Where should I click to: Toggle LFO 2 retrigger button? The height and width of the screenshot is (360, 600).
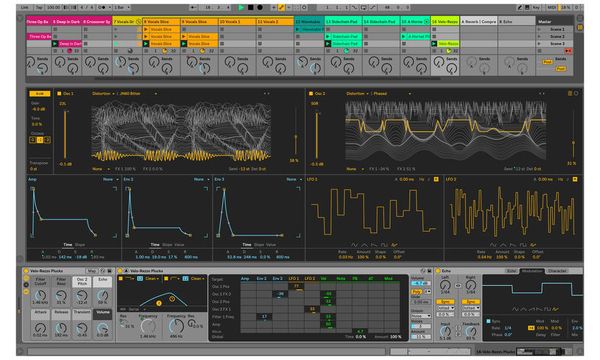point(575,179)
